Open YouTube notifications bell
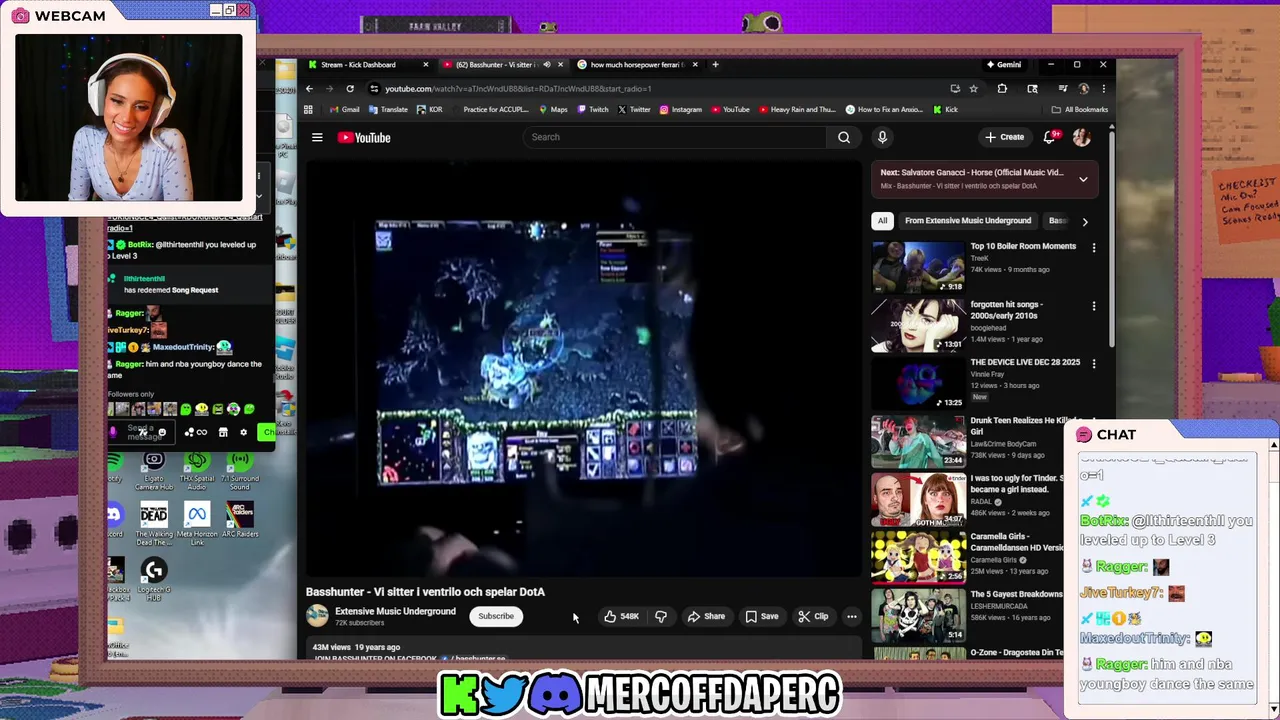Image resolution: width=1280 pixels, height=720 pixels. coord(1049,137)
